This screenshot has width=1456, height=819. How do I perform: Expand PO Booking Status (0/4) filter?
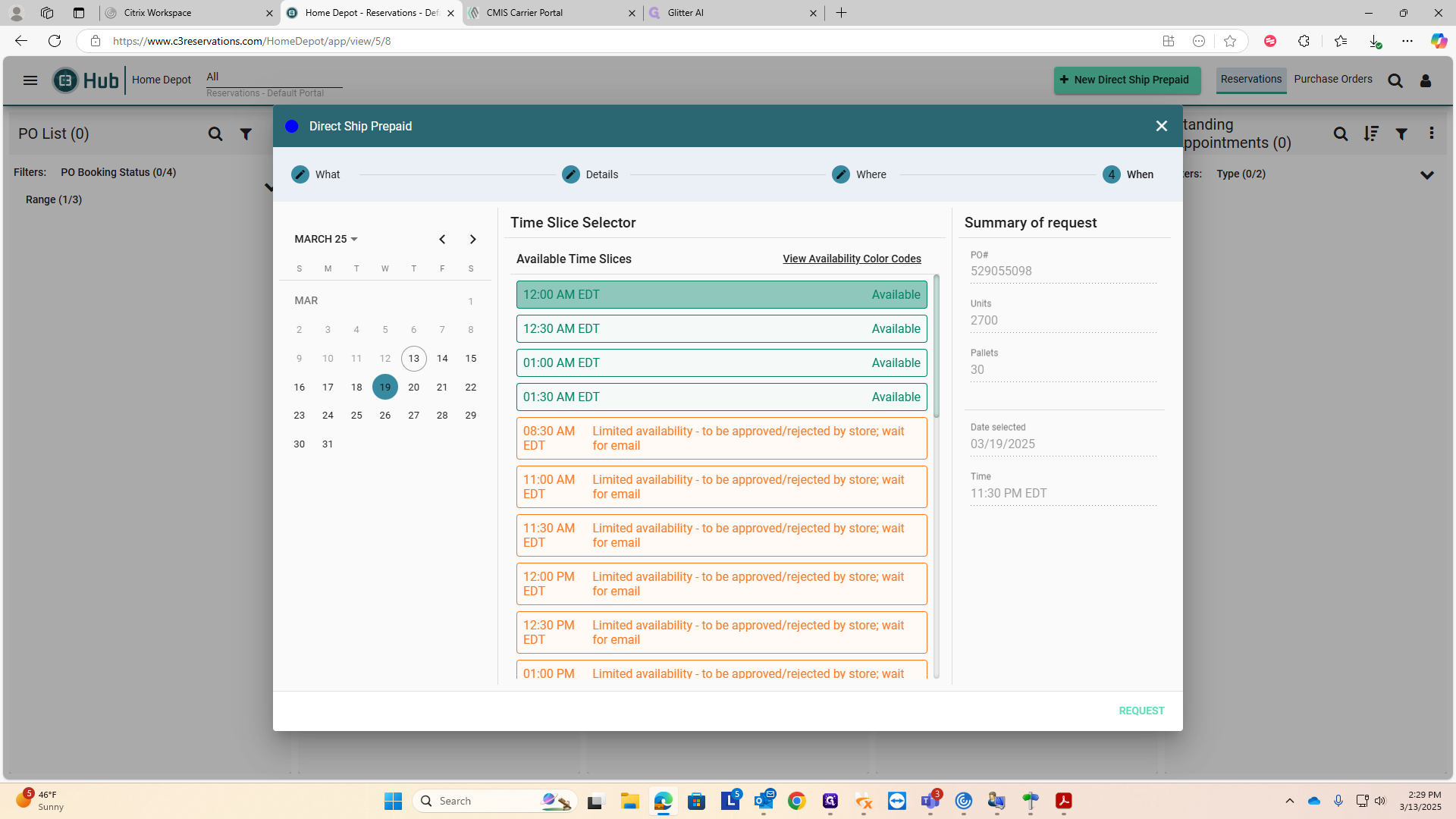118,172
